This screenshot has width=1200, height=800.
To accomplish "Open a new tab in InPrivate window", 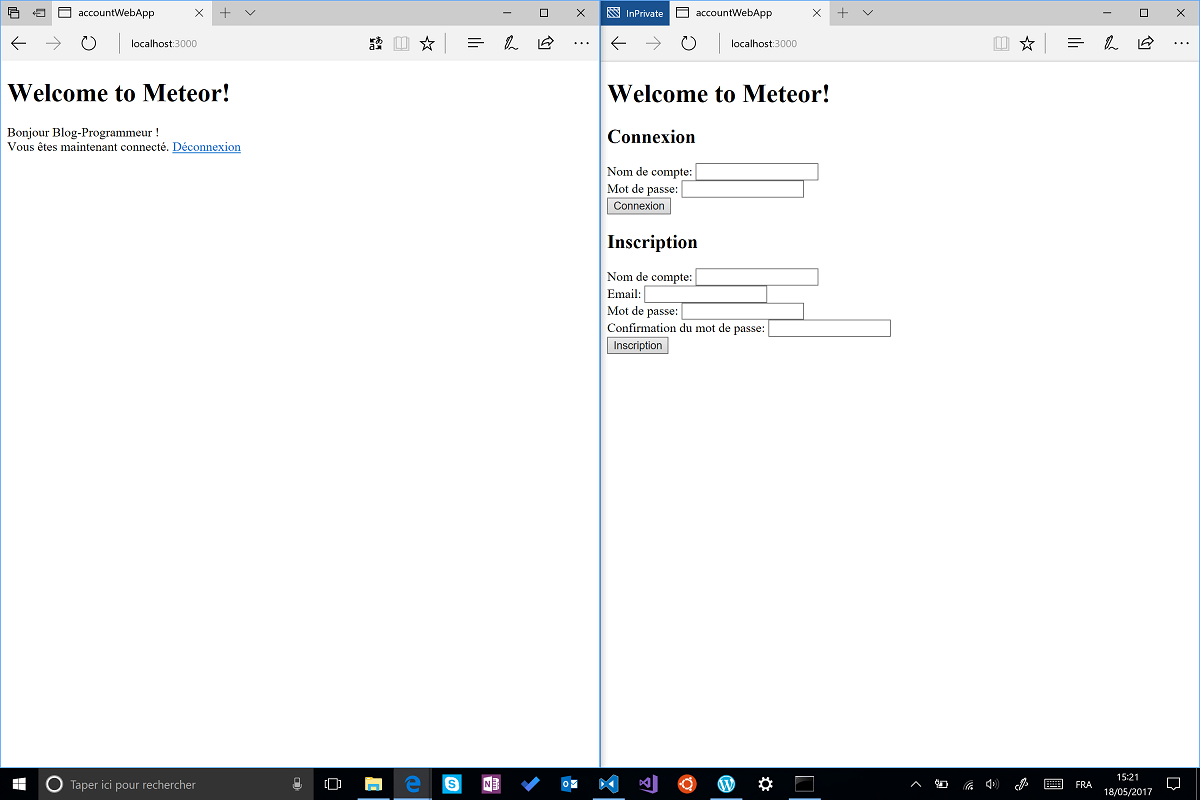I will click(x=842, y=13).
